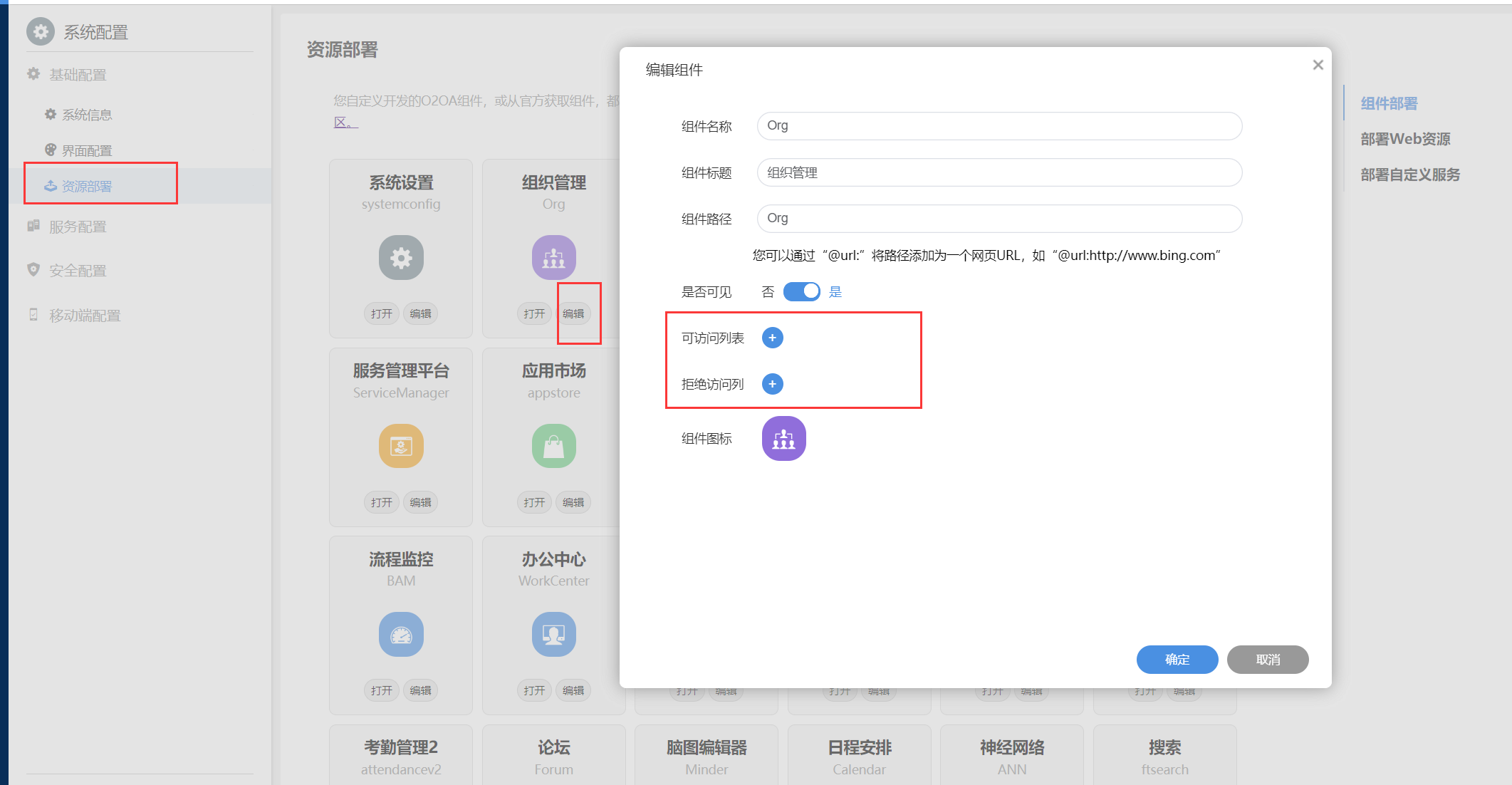1512x785 pixels.
Task: Add entry to allowed access list
Action: pyautogui.click(x=772, y=338)
